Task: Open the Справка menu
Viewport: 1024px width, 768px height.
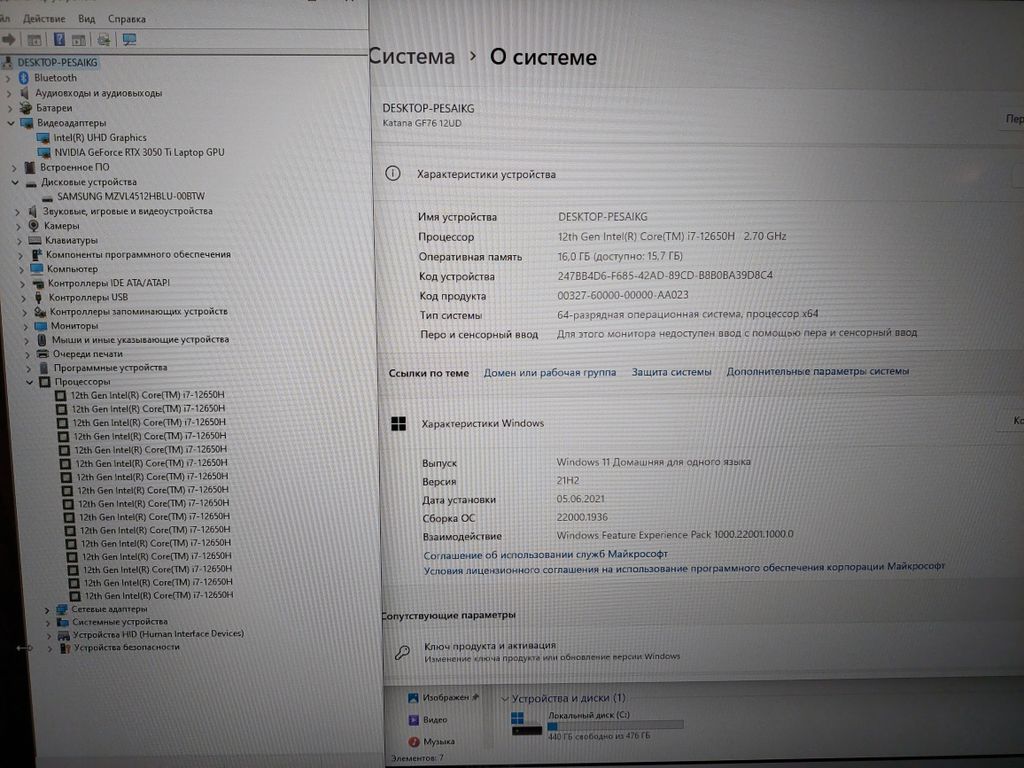Action: 126,19
